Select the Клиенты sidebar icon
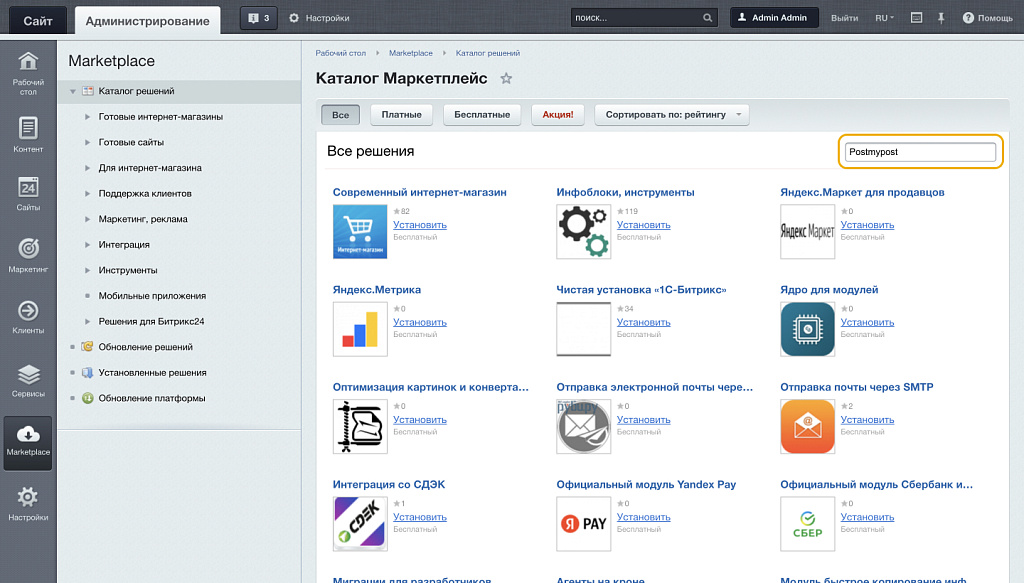This screenshot has width=1024, height=583. point(28,317)
